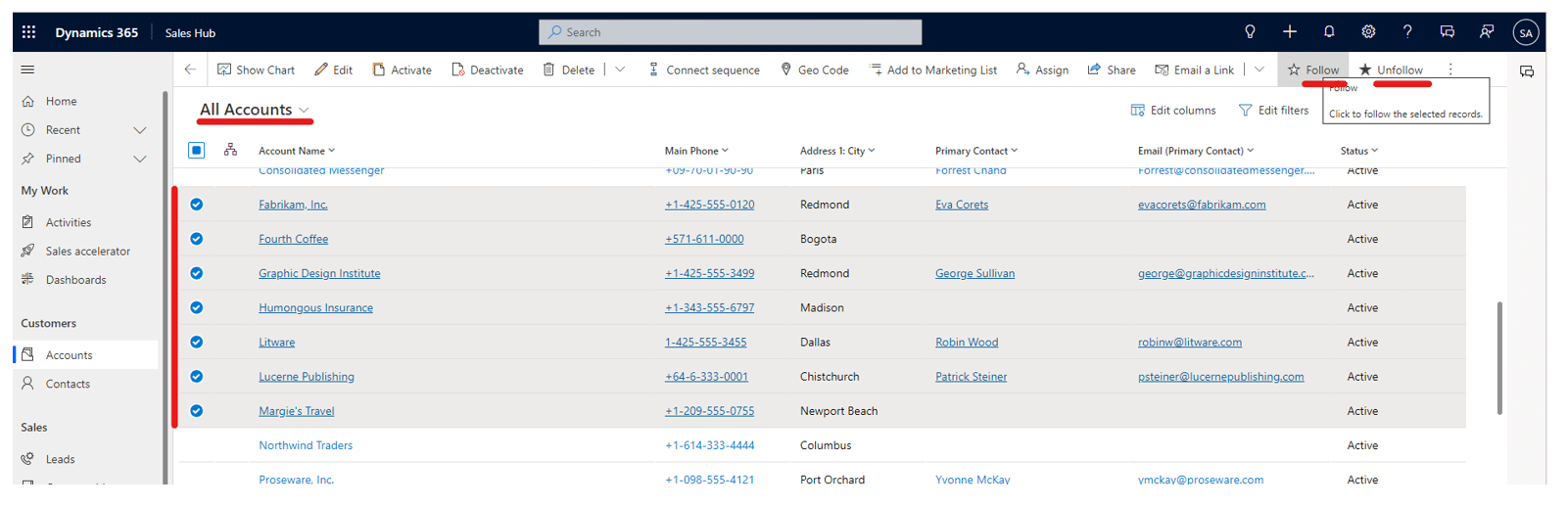Deselect the Litware row checkbox

click(197, 342)
